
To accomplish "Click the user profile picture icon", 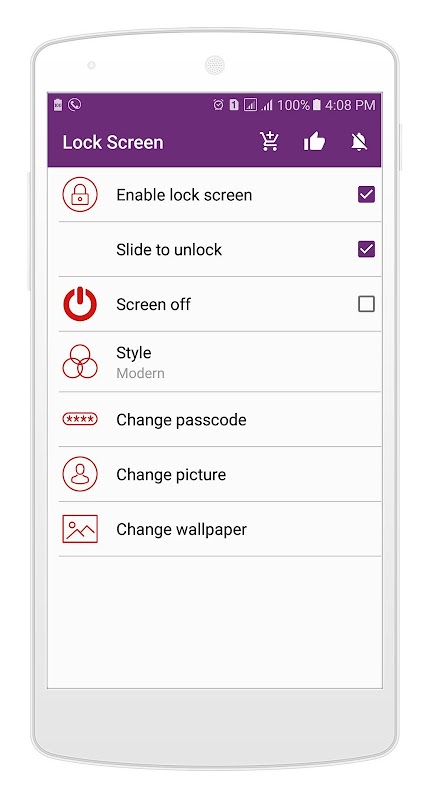I will [x=80, y=474].
